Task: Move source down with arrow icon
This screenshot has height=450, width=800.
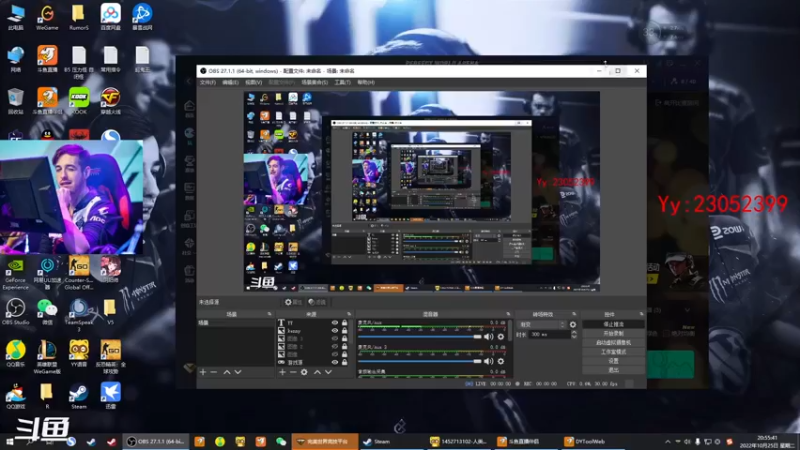Action: pyautogui.click(x=329, y=372)
